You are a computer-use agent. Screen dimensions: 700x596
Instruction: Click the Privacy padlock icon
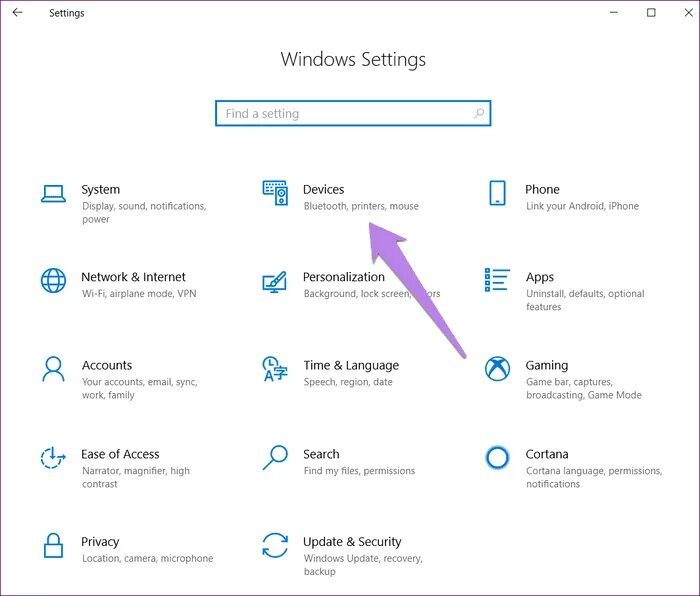(53, 545)
